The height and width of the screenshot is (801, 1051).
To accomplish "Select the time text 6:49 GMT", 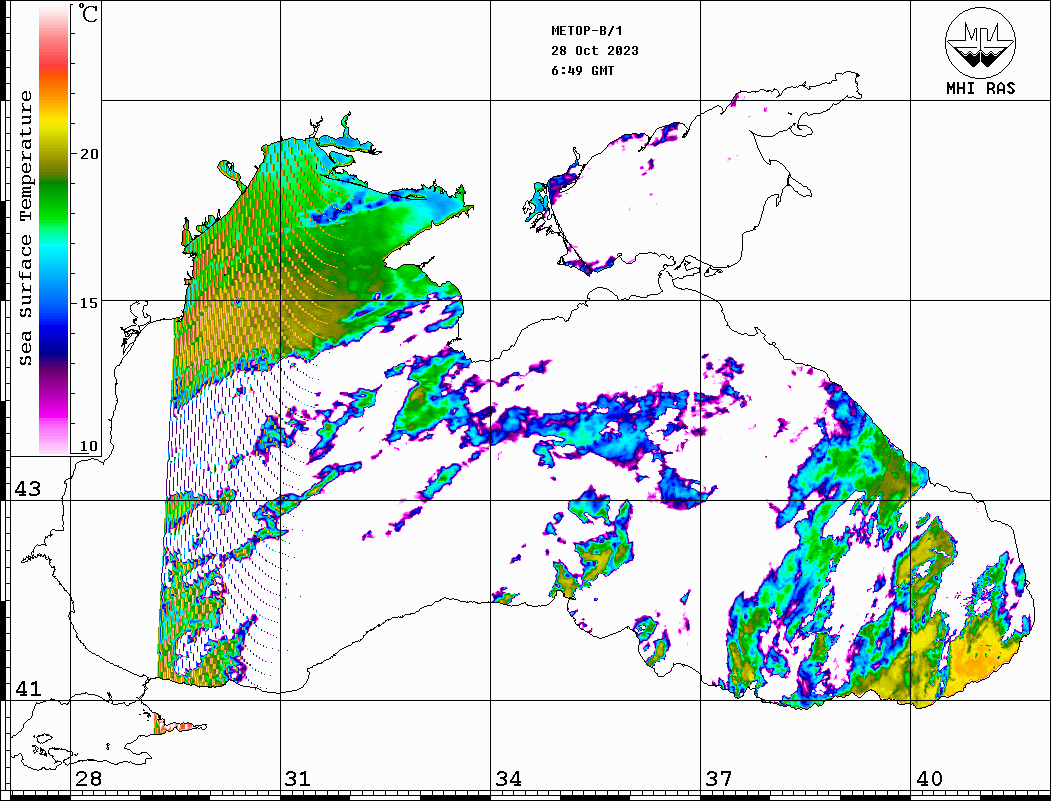I will tap(582, 70).
